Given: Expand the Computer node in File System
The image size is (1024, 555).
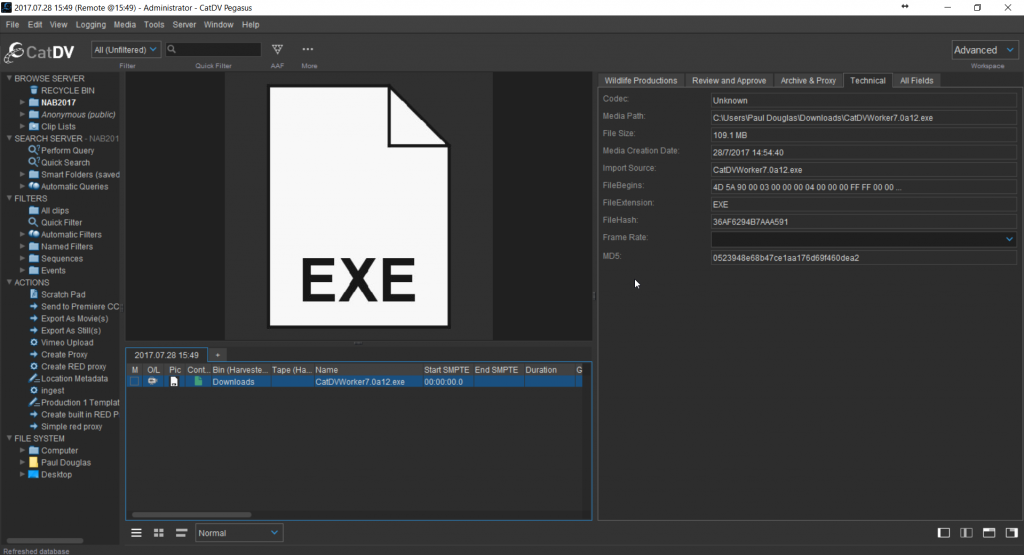Looking at the screenshot, I should point(22,451).
